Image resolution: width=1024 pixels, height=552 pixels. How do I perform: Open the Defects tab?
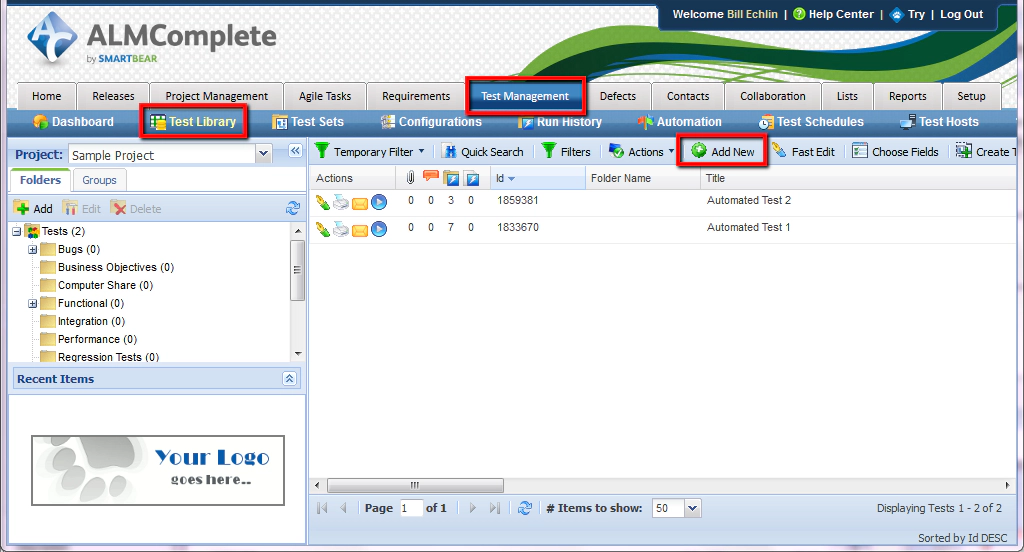pos(618,96)
